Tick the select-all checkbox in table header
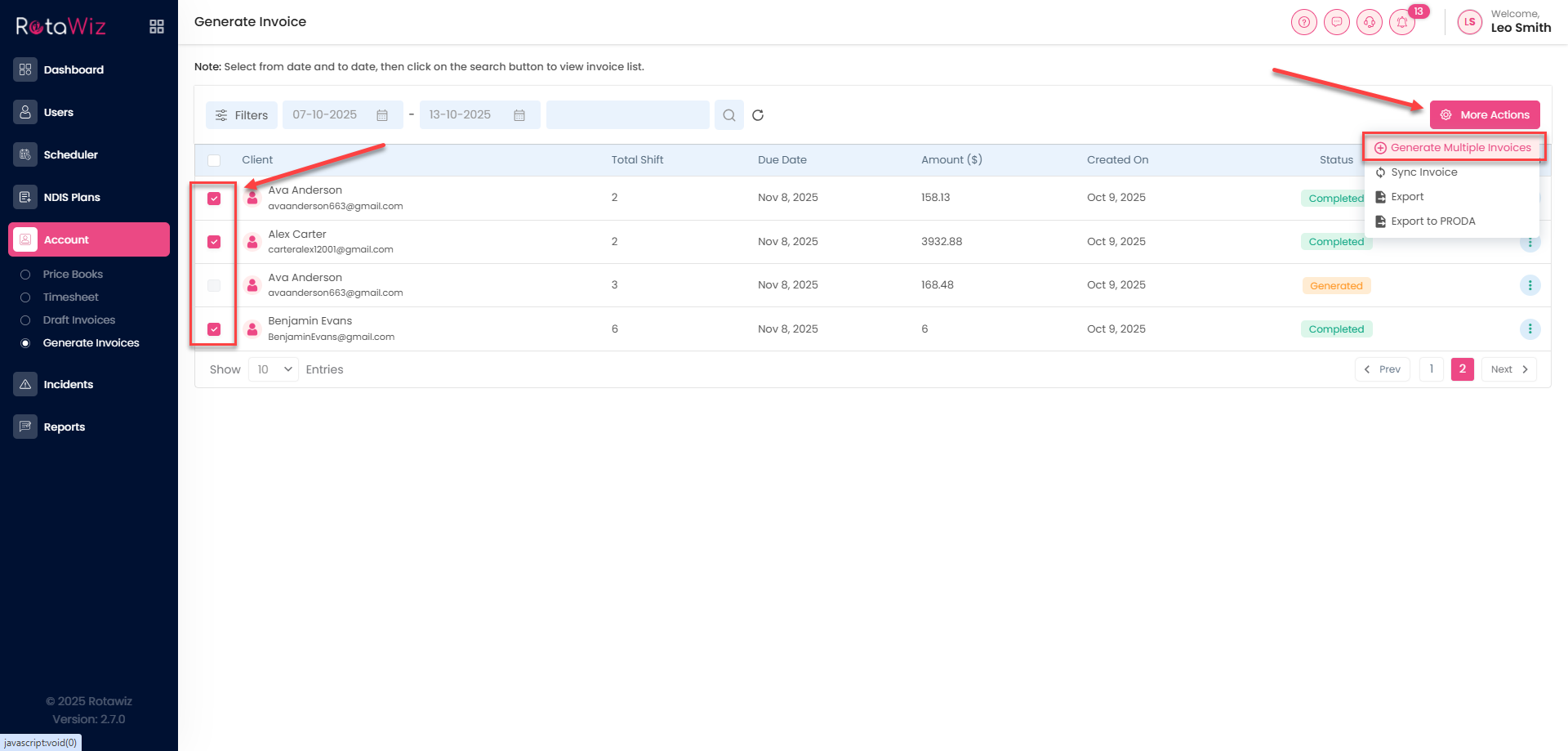This screenshot has height=751, width=1568. [214, 160]
